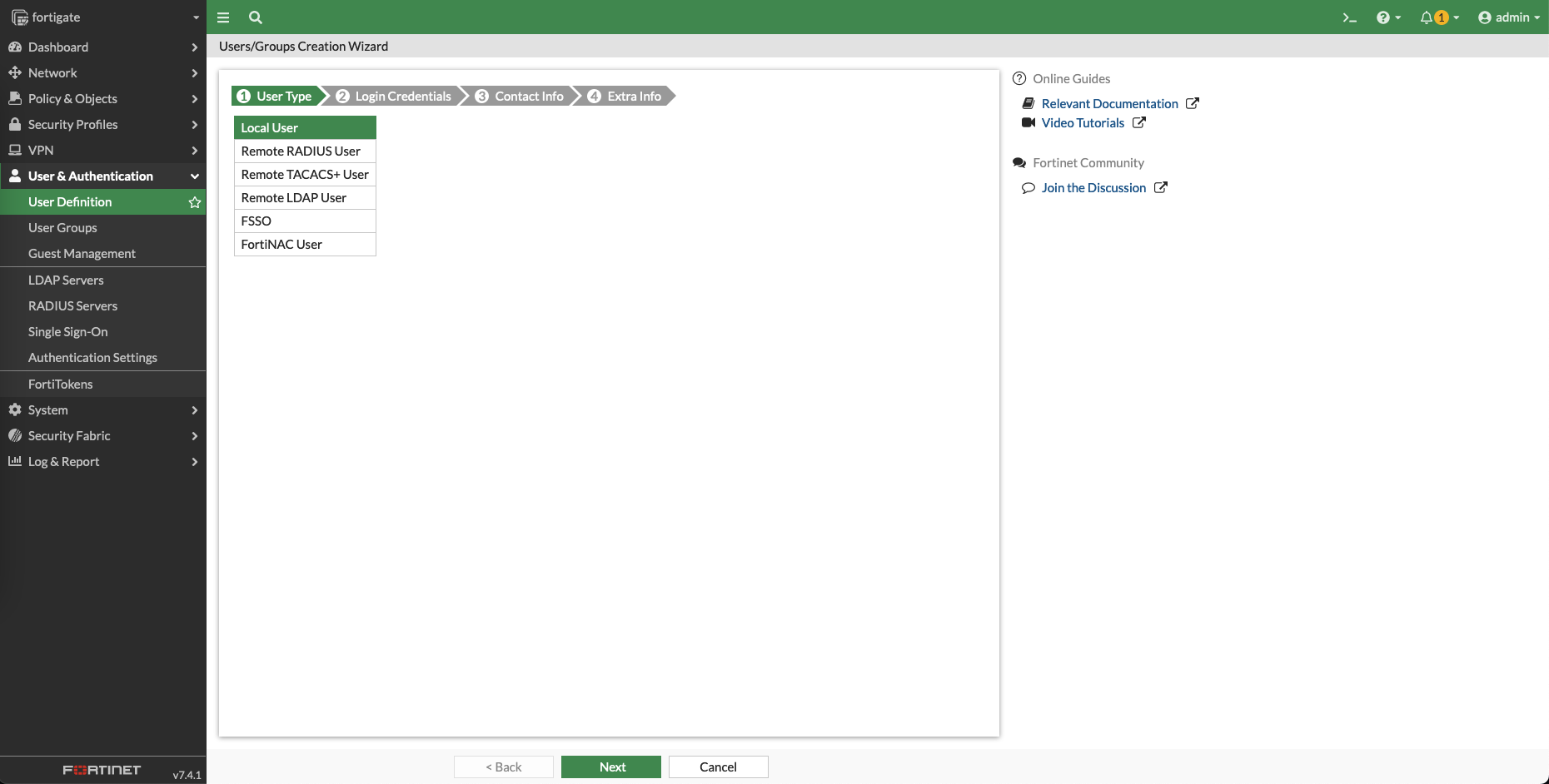Favorite User Definition with star icon
This screenshot has height=784, width=1549.
coord(195,202)
